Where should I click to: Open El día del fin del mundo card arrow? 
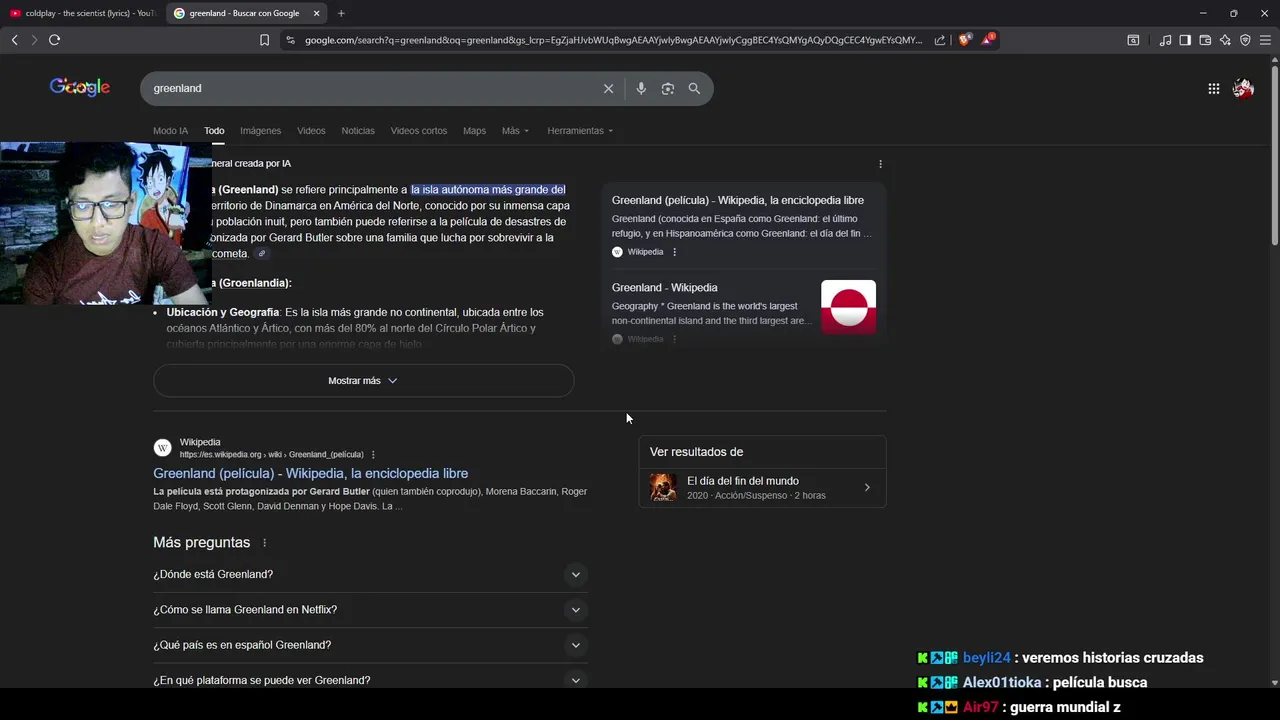867,488
